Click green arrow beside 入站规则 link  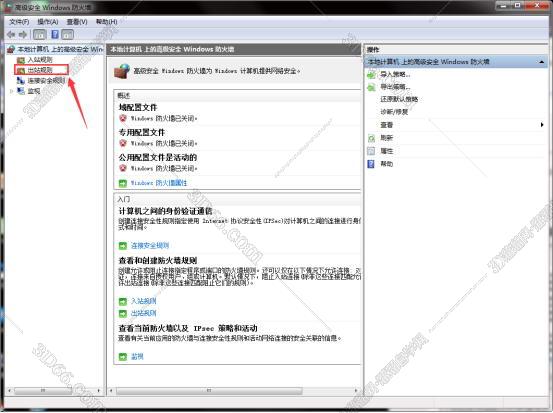point(123,302)
